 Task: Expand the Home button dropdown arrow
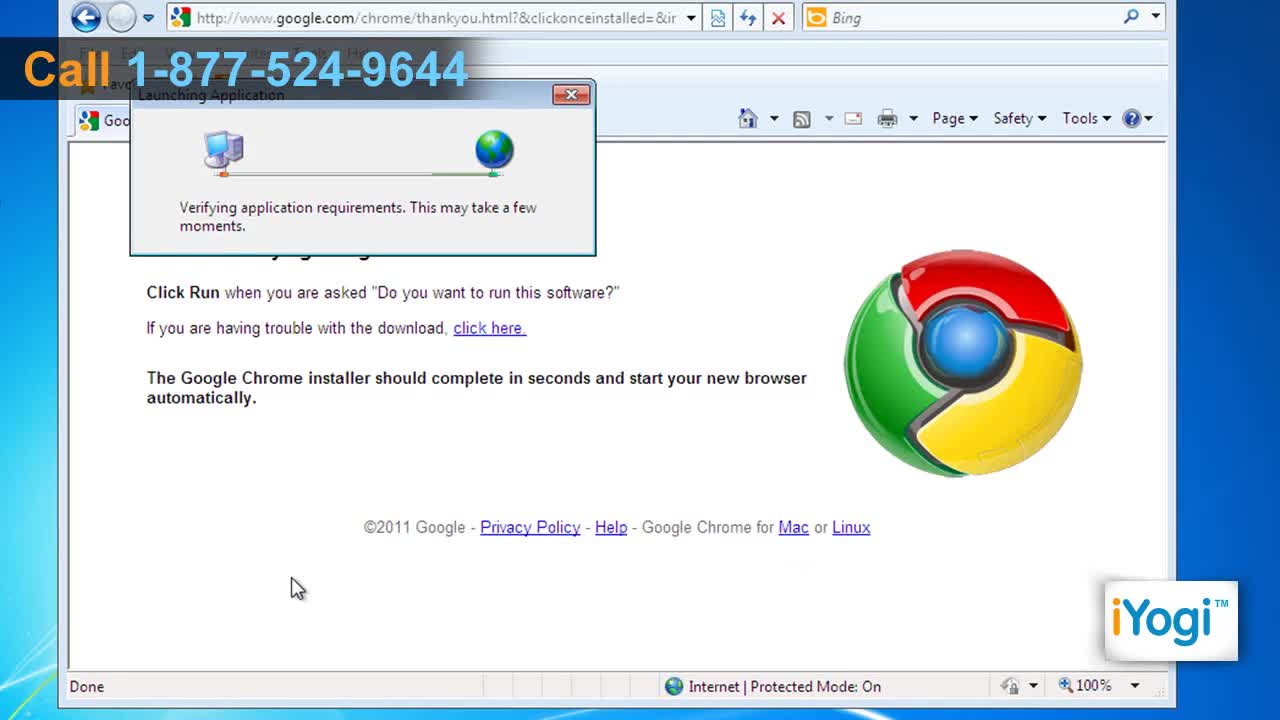773,119
